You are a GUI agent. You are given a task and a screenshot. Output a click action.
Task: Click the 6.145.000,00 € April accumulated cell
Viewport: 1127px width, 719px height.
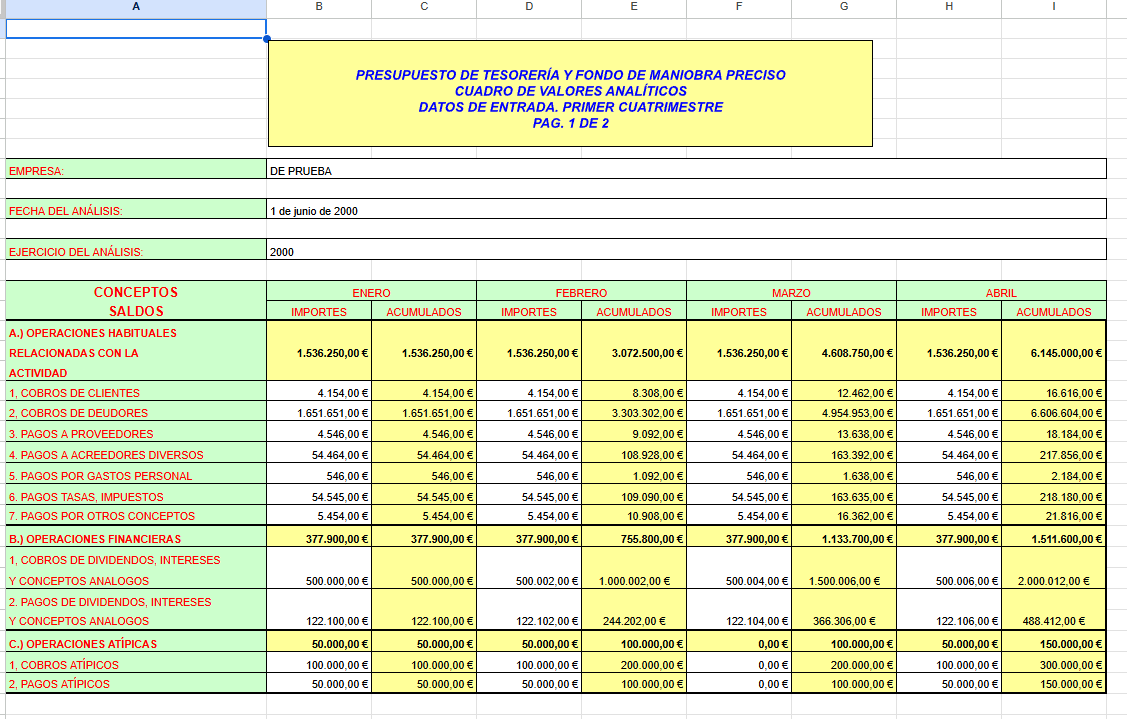click(1054, 353)
